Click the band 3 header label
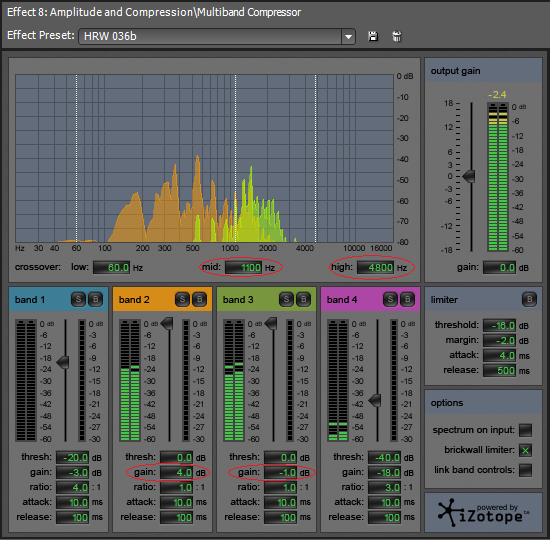 238,300
